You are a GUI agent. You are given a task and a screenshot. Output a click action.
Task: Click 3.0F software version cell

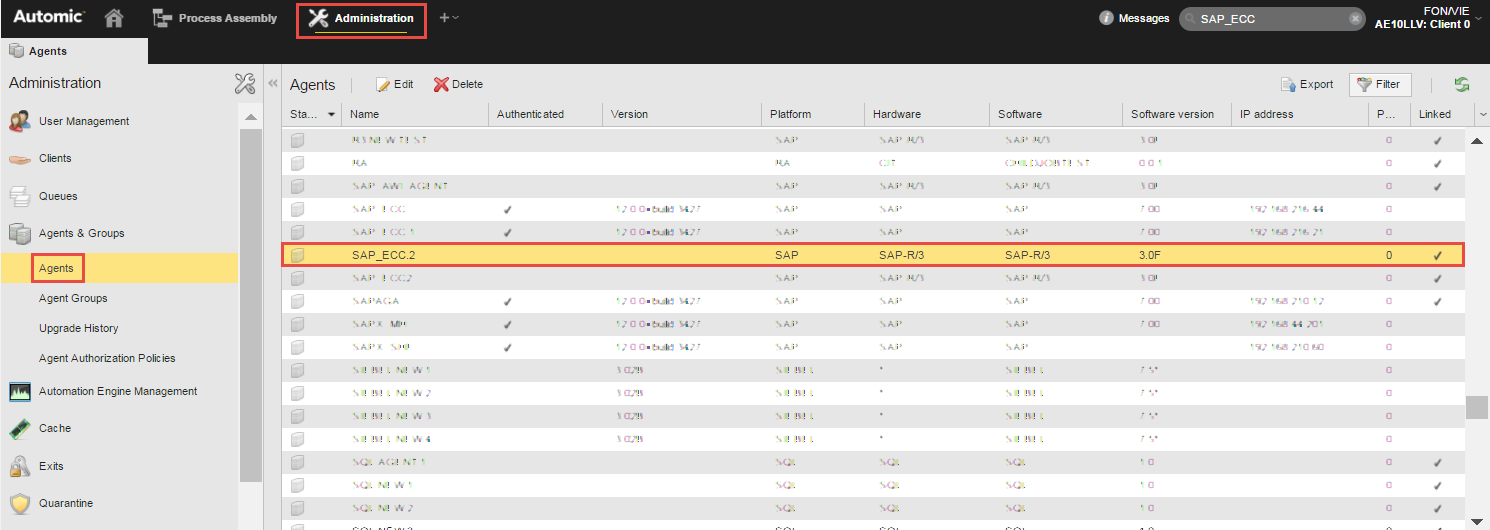click(x=1150, y=255)
